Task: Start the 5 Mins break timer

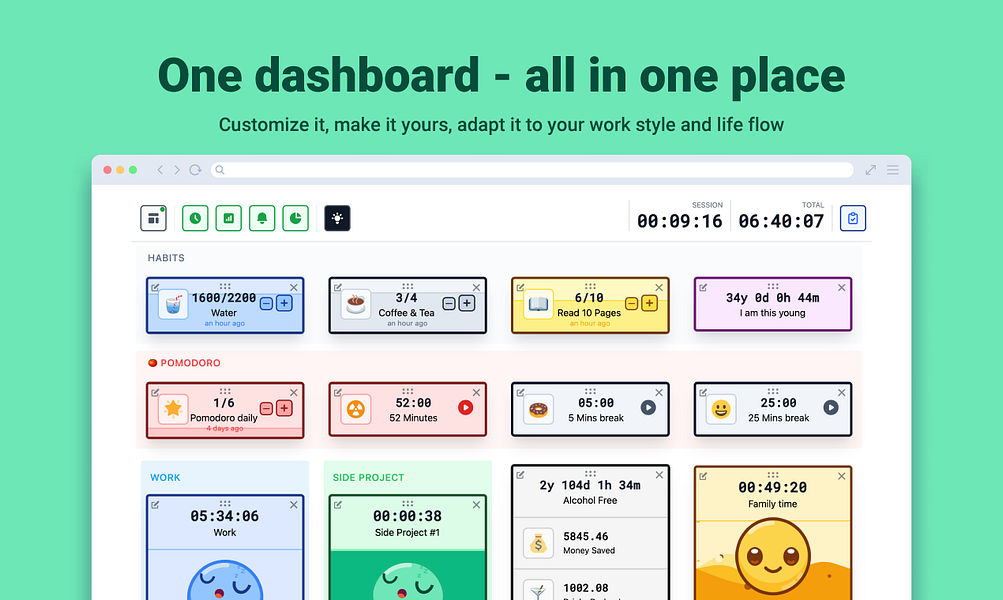Action: [x=648, y=407]
